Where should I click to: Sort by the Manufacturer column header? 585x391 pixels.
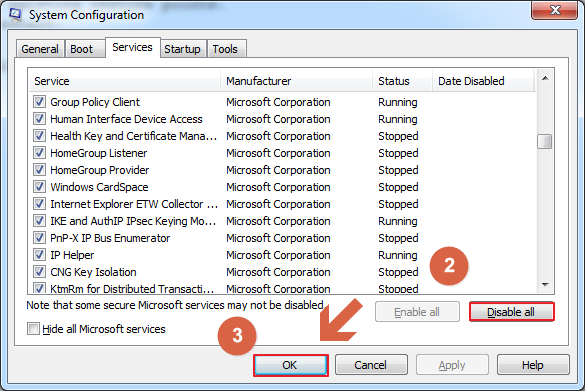[297, 81]
